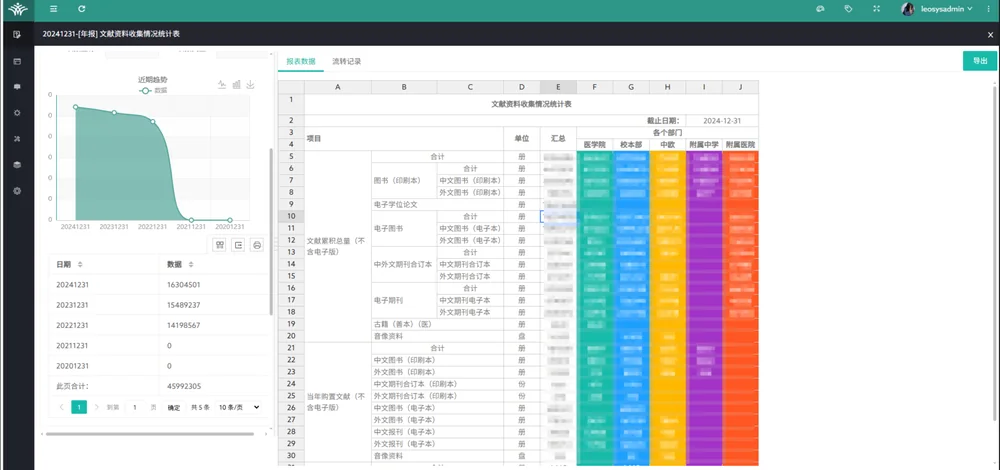Viewport: 1000px width, 470px height.
Task: Select the 报表数据 tab
Action: [301, 61]
